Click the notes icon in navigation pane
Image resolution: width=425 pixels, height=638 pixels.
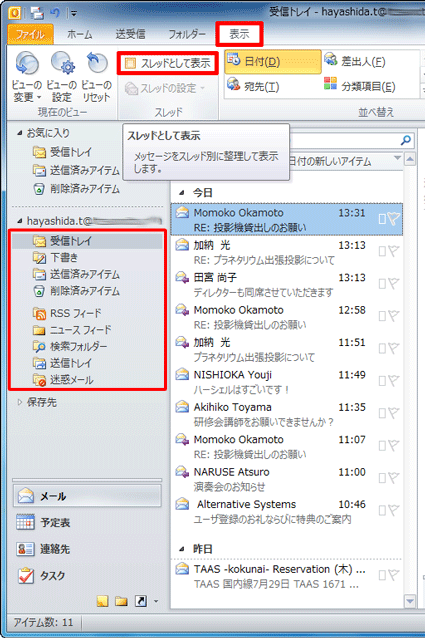tap(102, 601)
